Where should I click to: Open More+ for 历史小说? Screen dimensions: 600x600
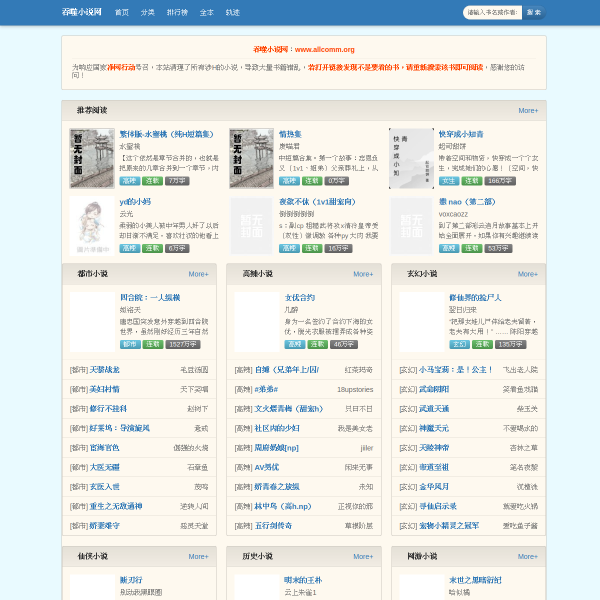pos(363,556)
